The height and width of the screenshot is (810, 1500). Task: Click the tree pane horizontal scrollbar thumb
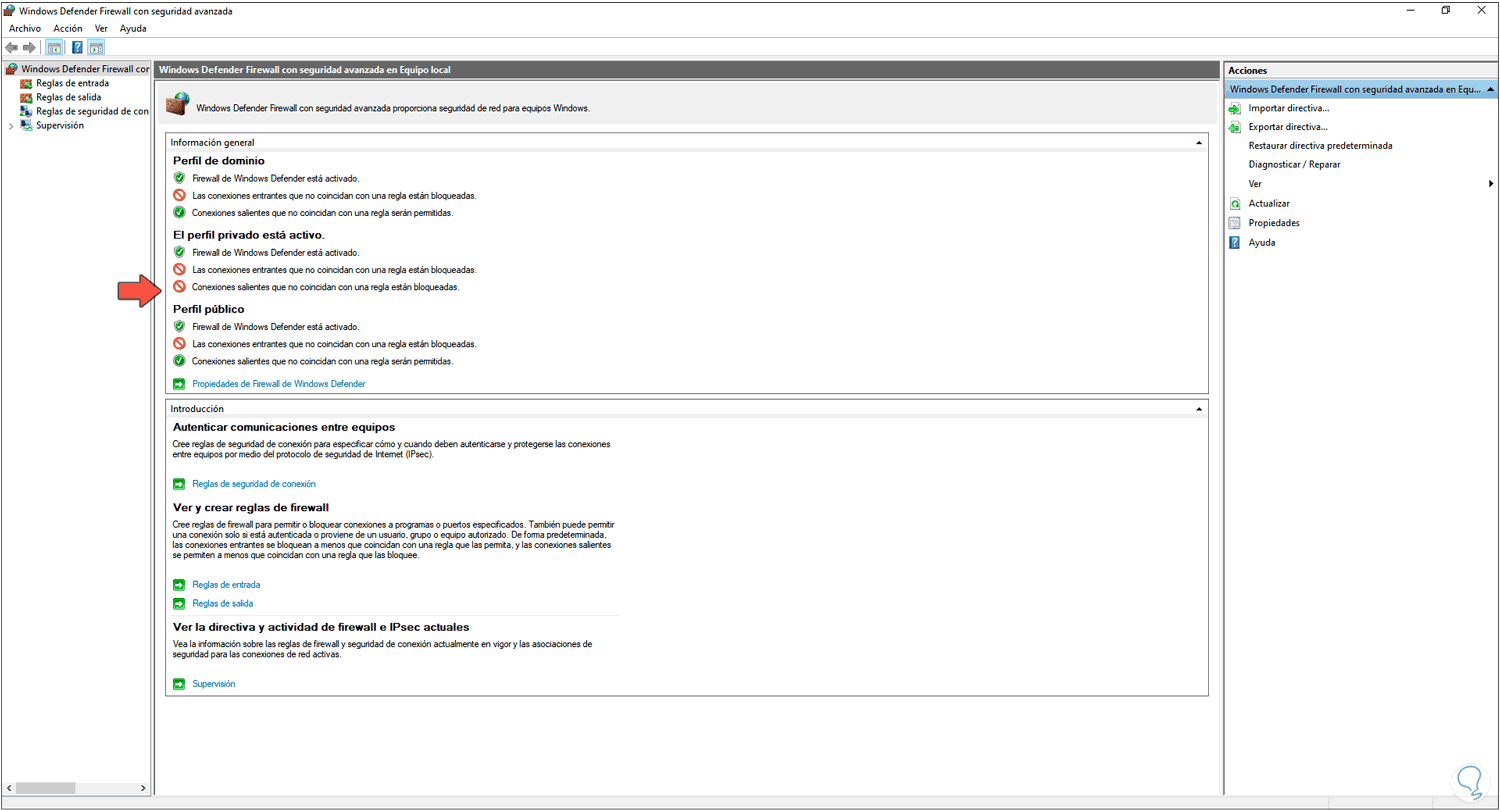[x=46, y=788]
